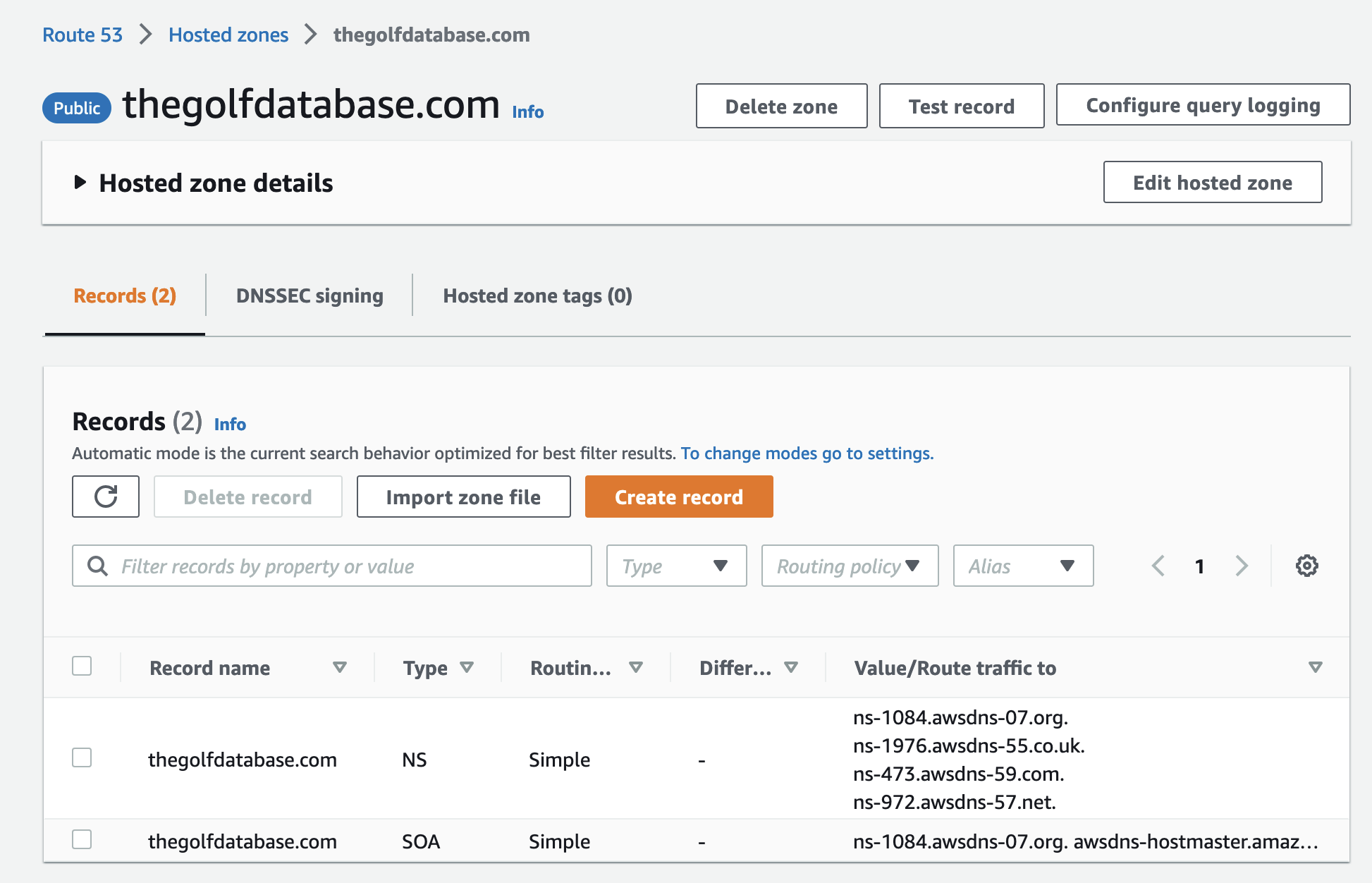The image size is (1372, 883).
Task: Switch to DNSSEC signing tab
Action: point(310,296)
